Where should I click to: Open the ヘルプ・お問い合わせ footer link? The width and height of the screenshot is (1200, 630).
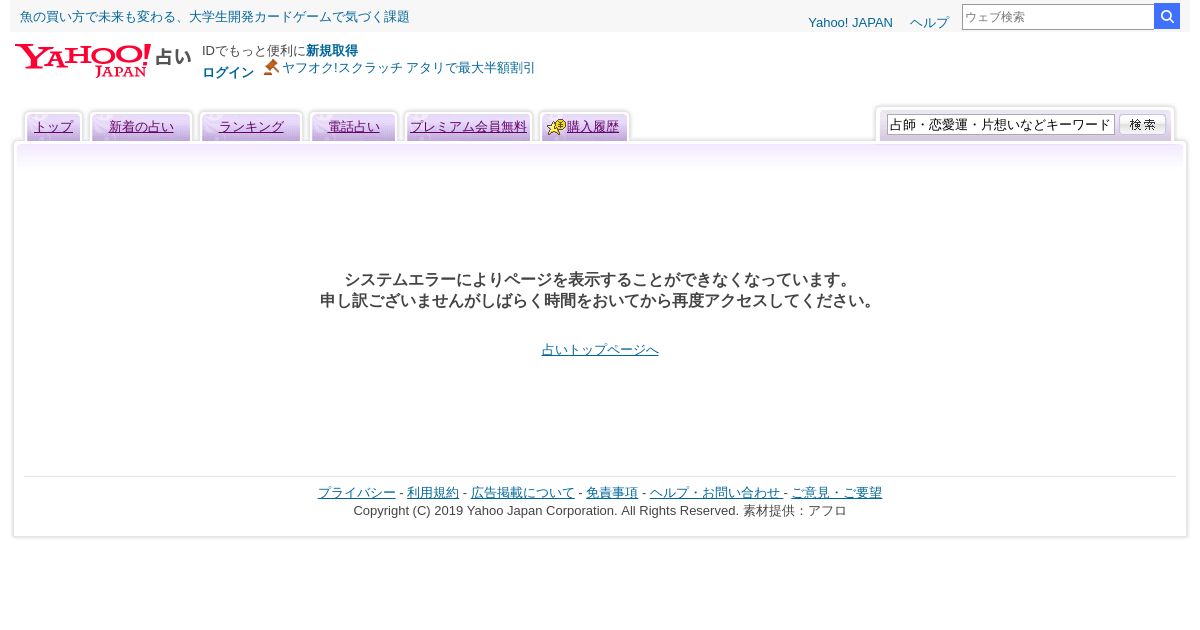tap(715, 493)
